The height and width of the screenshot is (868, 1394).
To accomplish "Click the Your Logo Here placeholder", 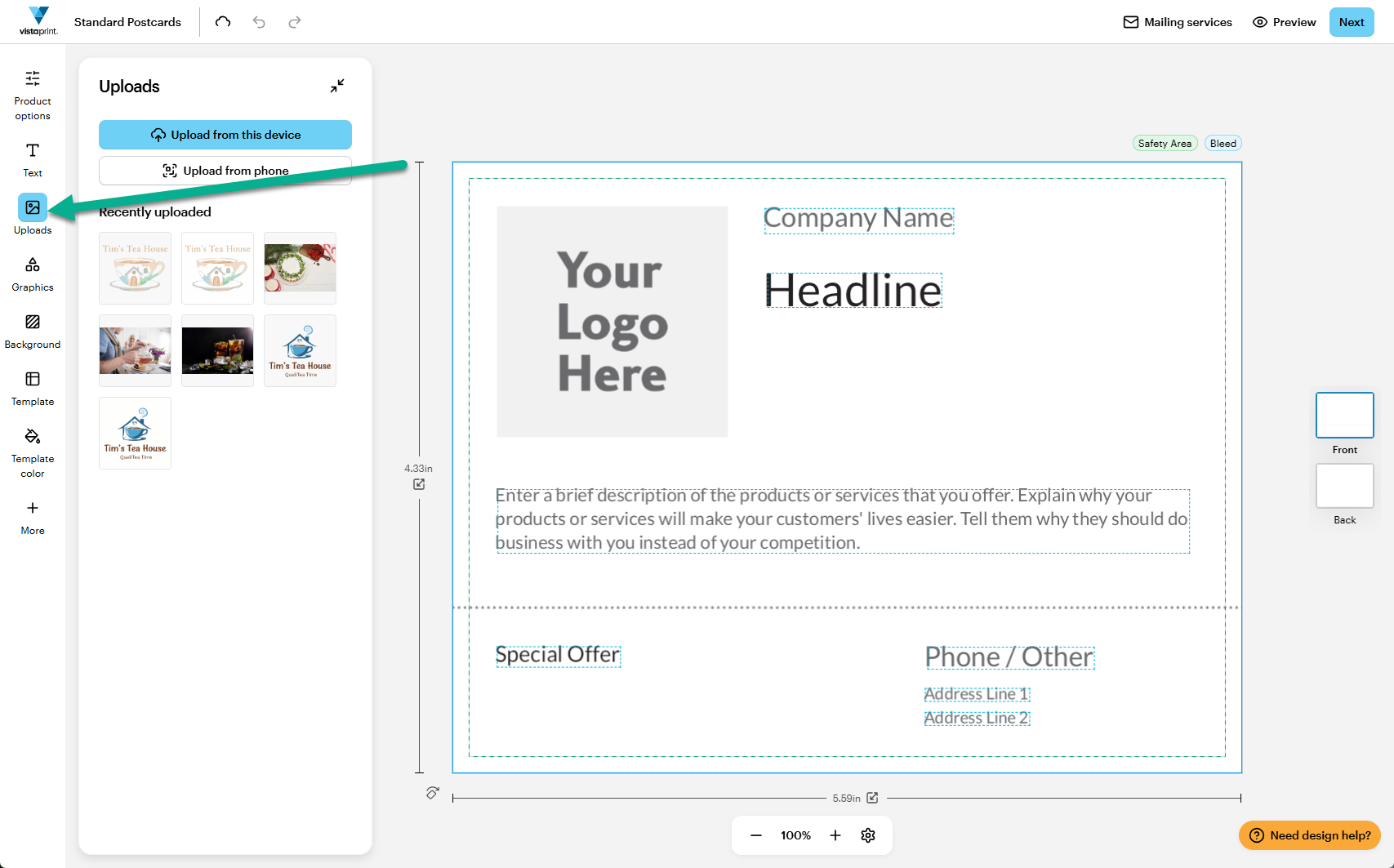I will pyautogui.click(x=612, y=322).
